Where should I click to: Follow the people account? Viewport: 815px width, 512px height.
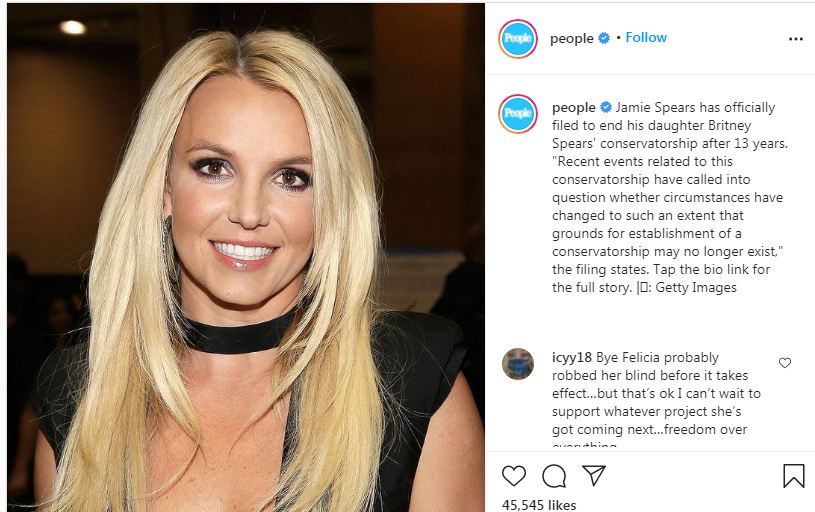coord(646,37)
